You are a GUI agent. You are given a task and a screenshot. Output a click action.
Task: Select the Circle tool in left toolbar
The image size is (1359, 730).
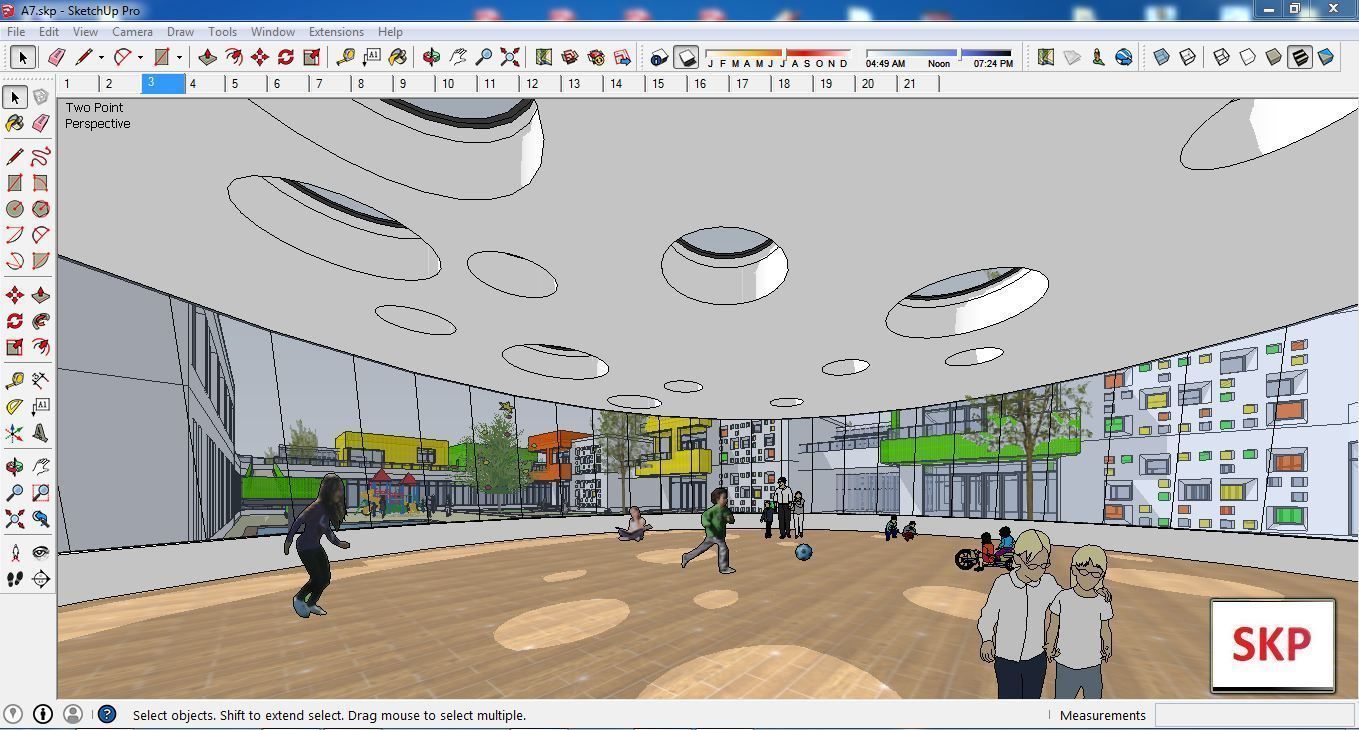tap(15, 209)
